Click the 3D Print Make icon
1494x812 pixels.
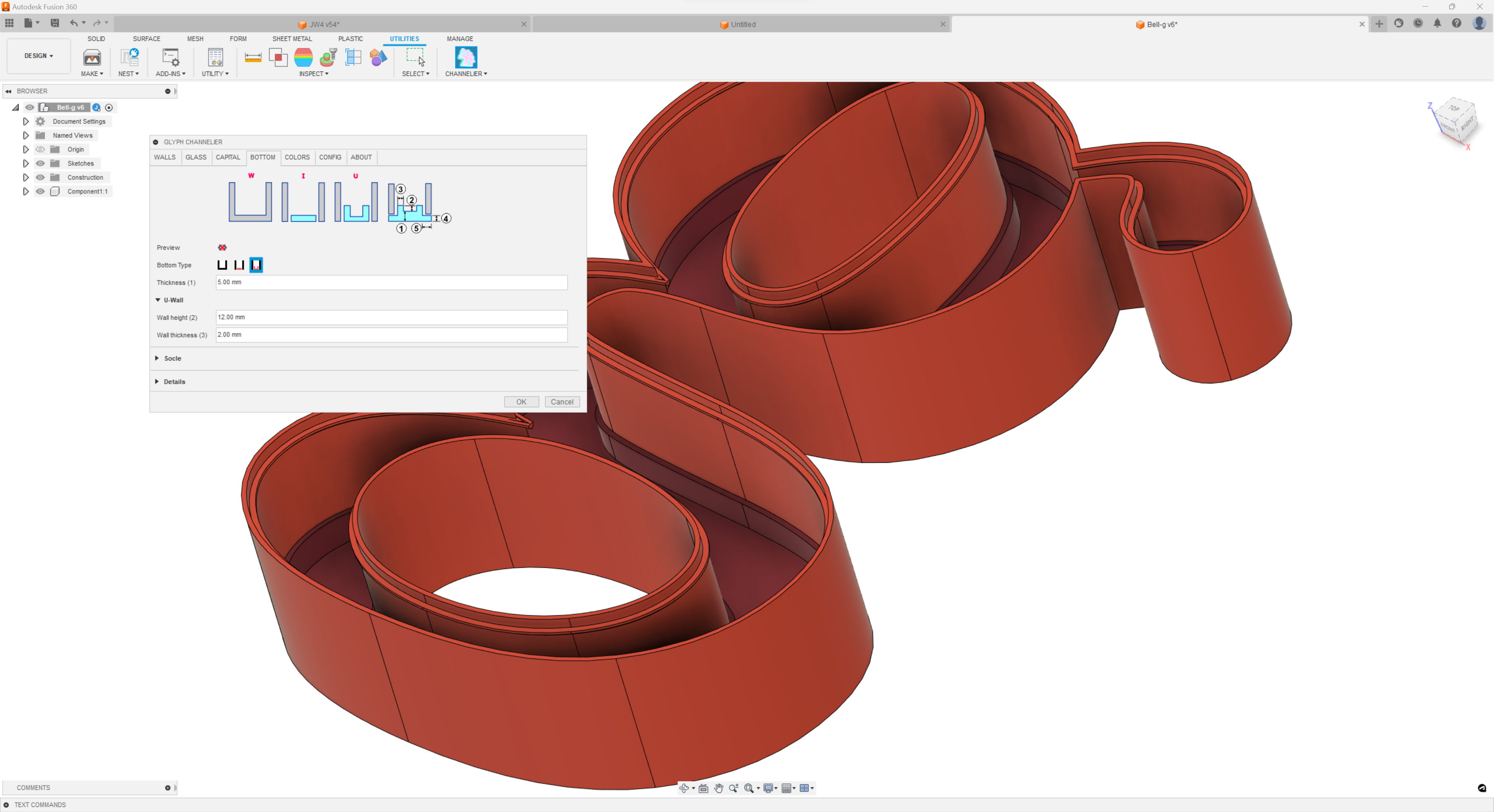92,58
